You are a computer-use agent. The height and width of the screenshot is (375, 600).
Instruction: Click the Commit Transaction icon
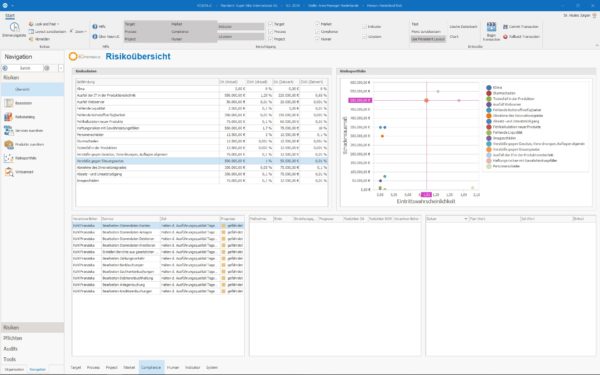click(x=505, y=27)
